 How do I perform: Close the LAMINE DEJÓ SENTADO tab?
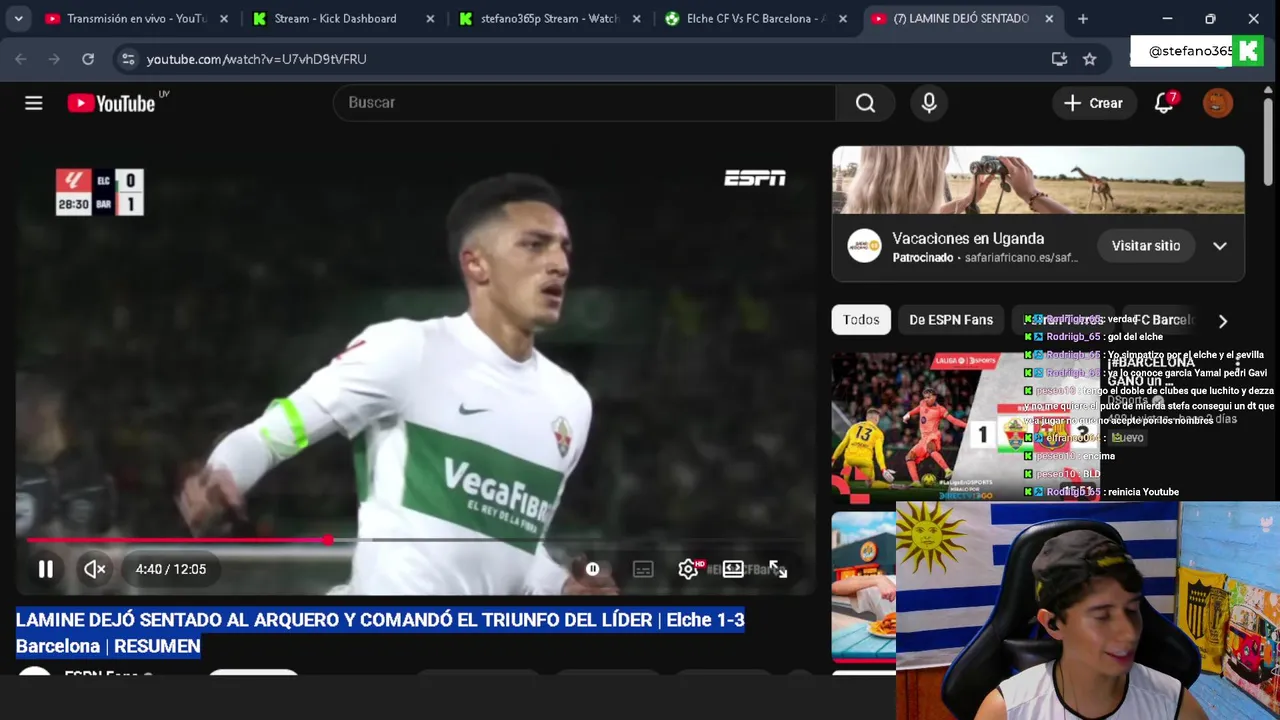[x=1049, y=18]
